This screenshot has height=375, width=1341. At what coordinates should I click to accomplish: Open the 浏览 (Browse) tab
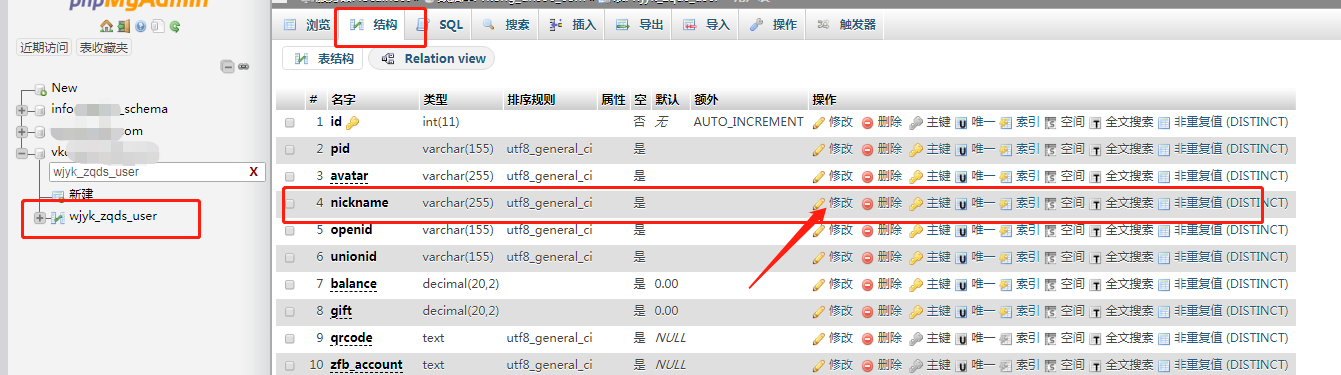[306, 24]
